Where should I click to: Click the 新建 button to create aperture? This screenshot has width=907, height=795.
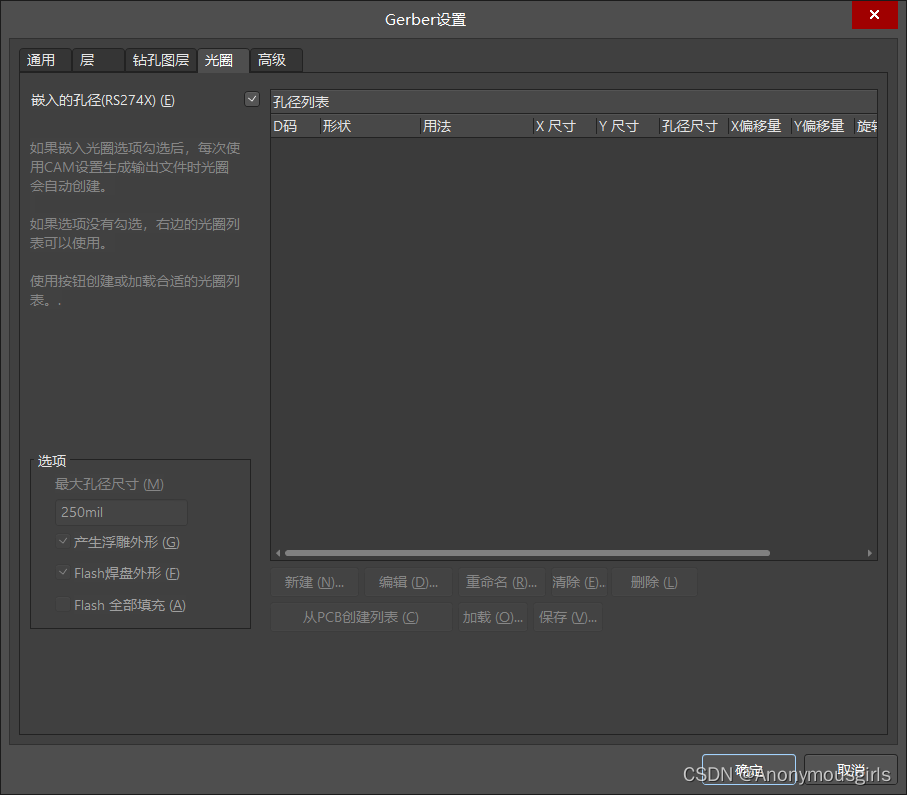coord(314,581)
